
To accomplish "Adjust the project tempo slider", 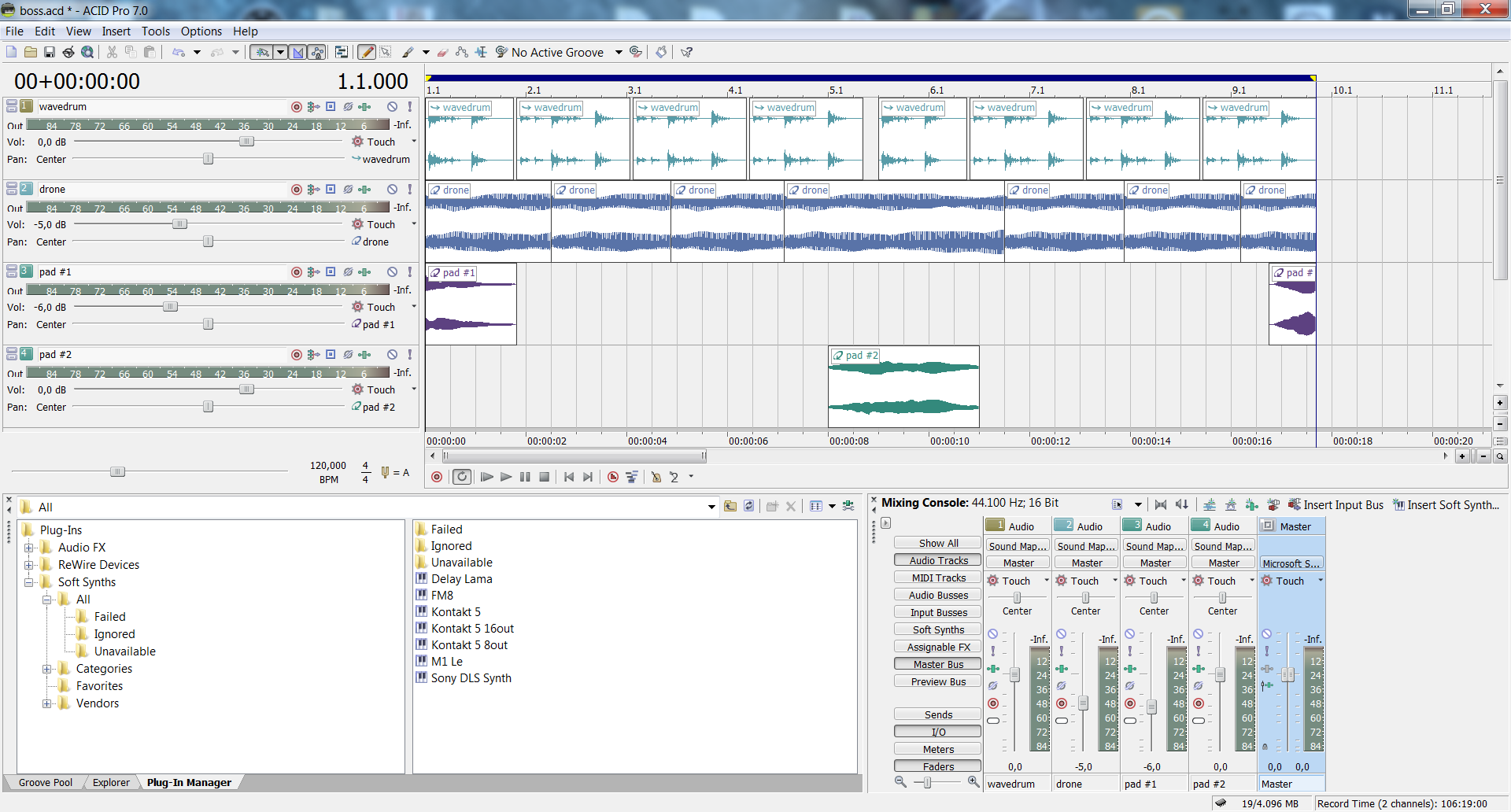I will tap(117, 471).
